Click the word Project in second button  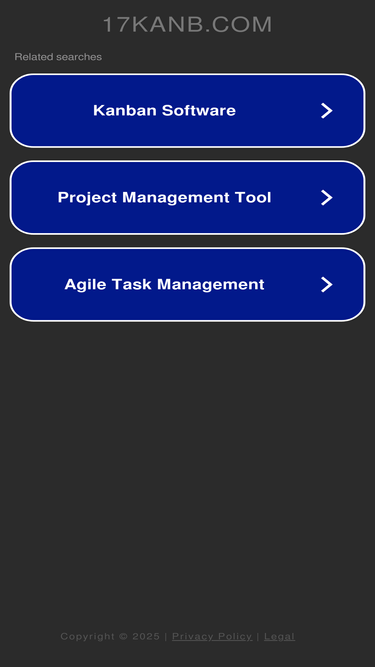(x=88, y=197)
